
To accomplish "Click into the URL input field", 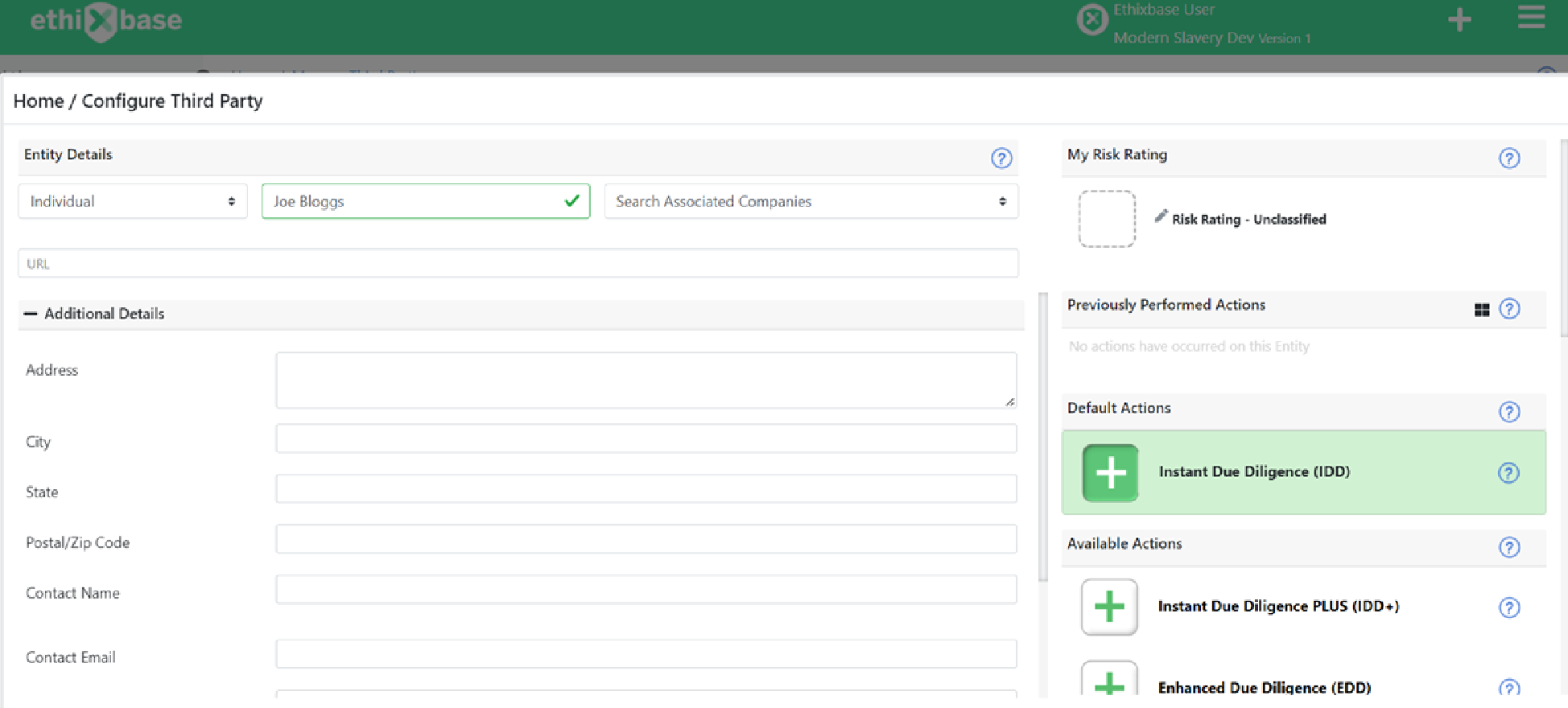I will point(518,263).
